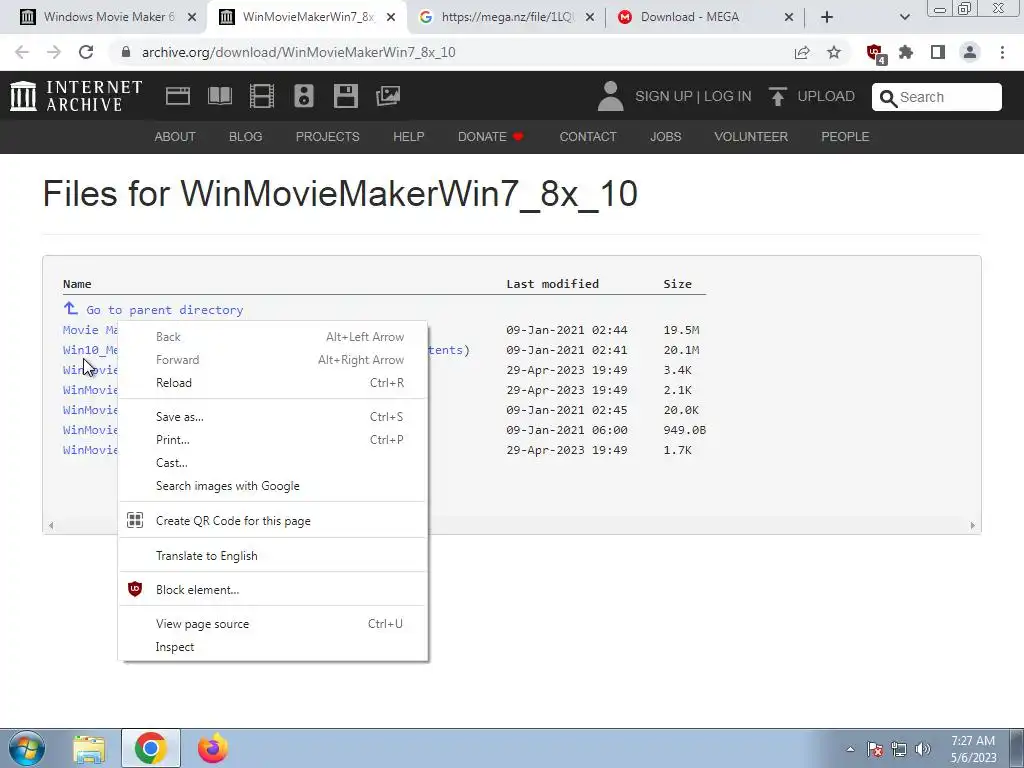Click the upload arrow icon
Image resolution: width=1024 pixels, height=768 pixels.
777,97
